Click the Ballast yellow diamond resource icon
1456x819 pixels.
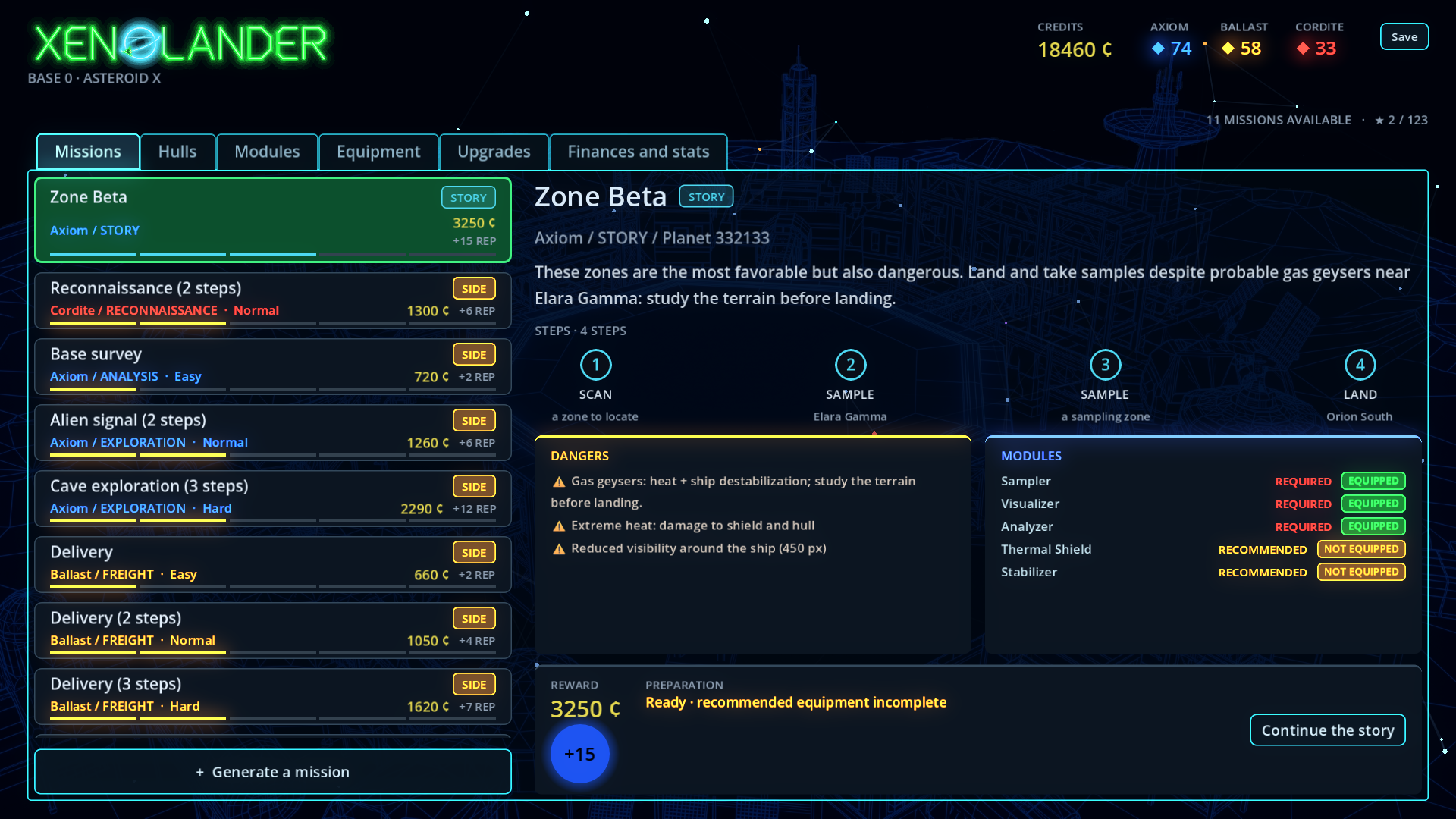1228,49
